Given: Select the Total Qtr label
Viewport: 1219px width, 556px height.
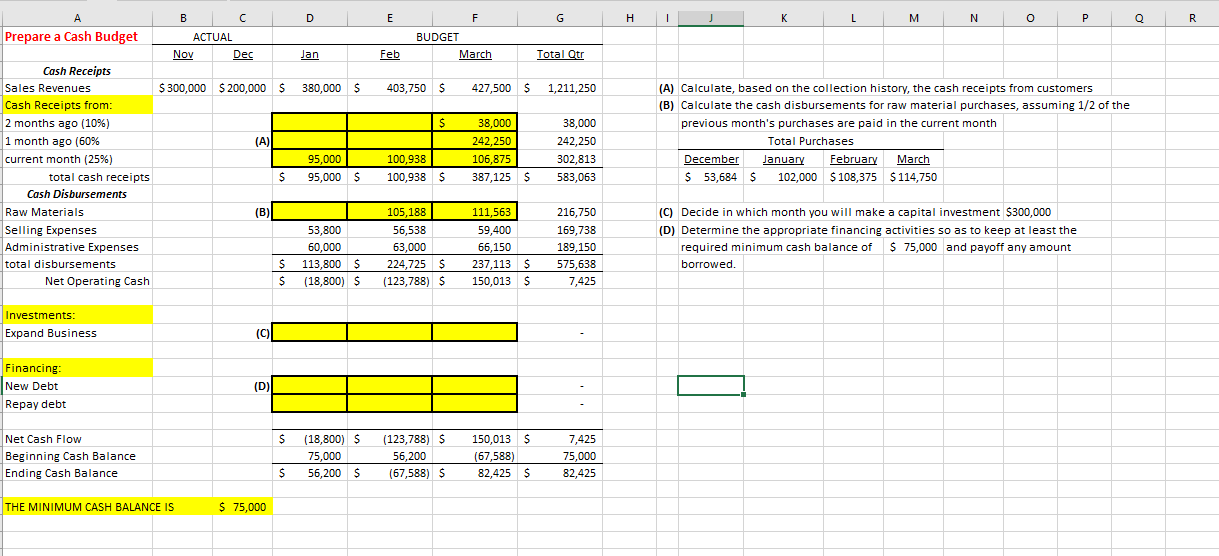Looking at the screenshot, I should (x=560, y=54).
